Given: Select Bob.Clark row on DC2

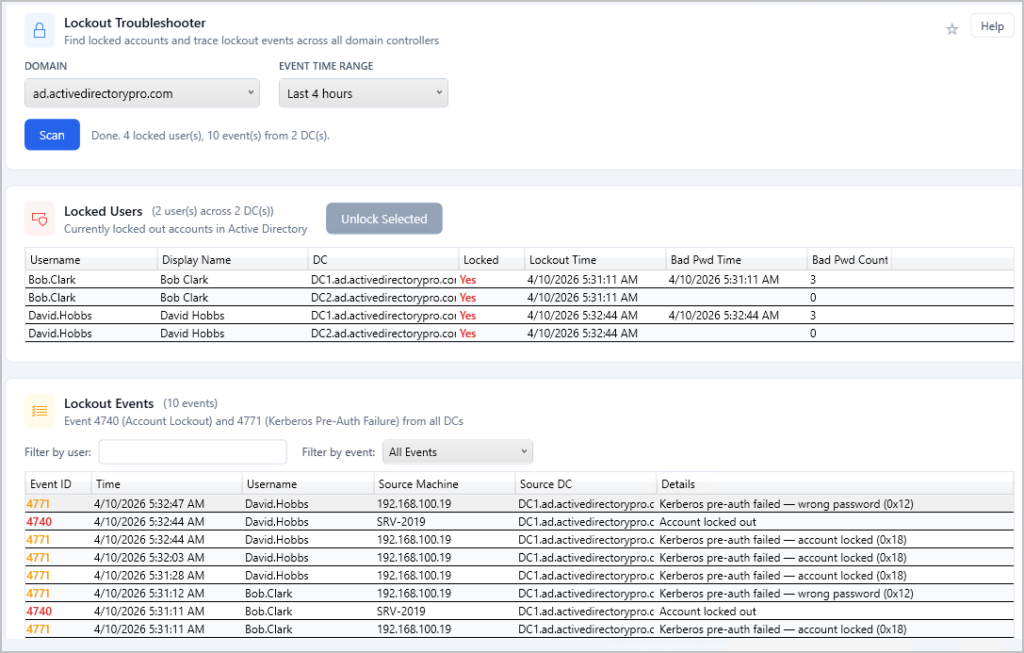Looking at the screenshot, I should pos(519,297).
